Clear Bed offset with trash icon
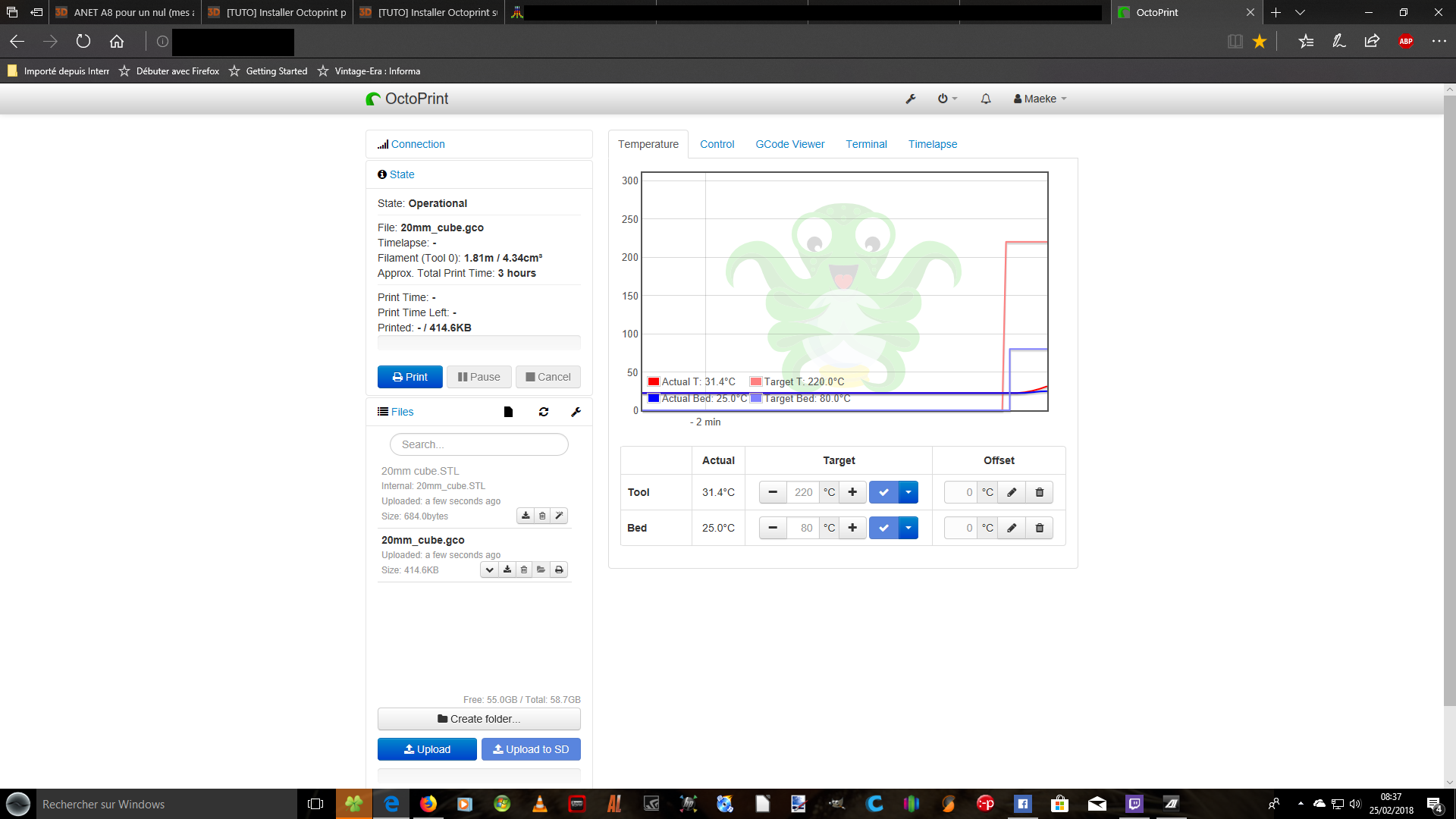Screen dimensions: 1456x819 1040,528
